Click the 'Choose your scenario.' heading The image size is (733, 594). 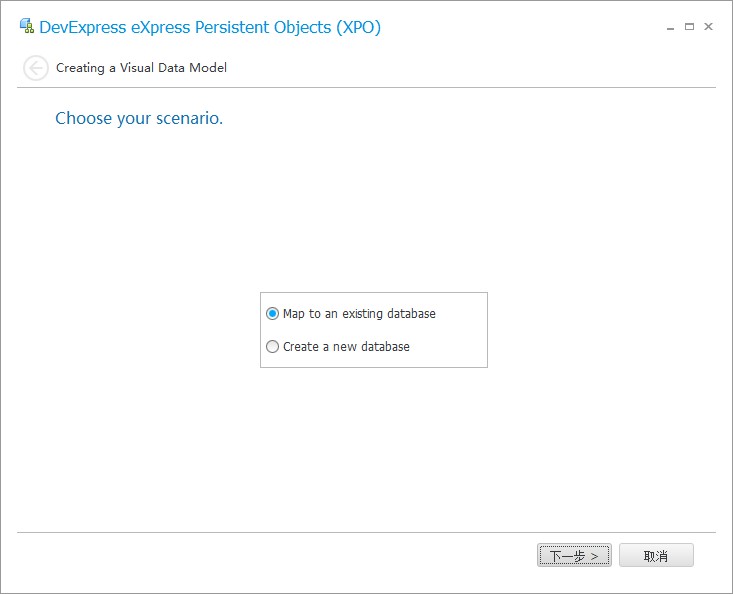139,118
